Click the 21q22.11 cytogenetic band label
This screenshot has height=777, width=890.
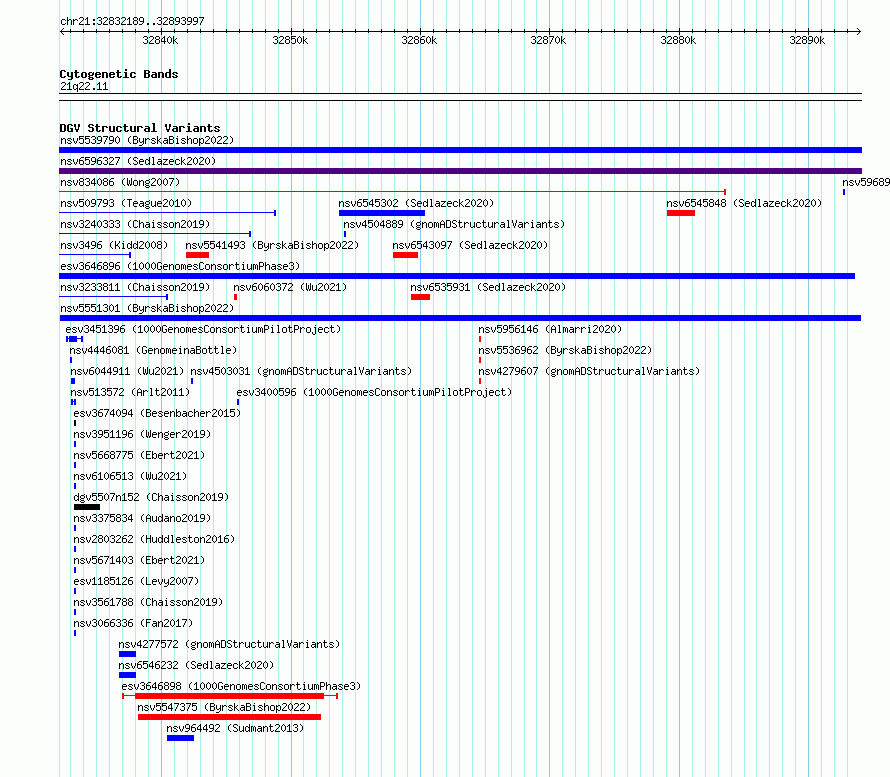pyautogui.click(x=84, y=86)
